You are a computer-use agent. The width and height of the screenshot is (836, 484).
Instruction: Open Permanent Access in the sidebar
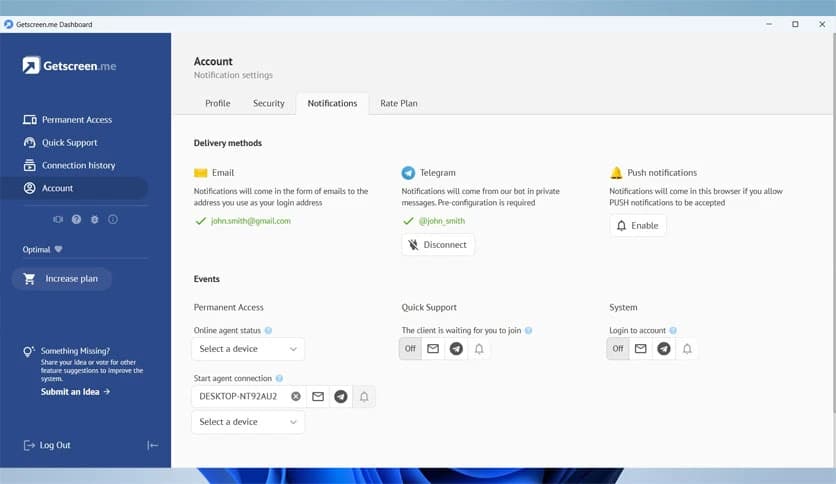pos(67,120)
